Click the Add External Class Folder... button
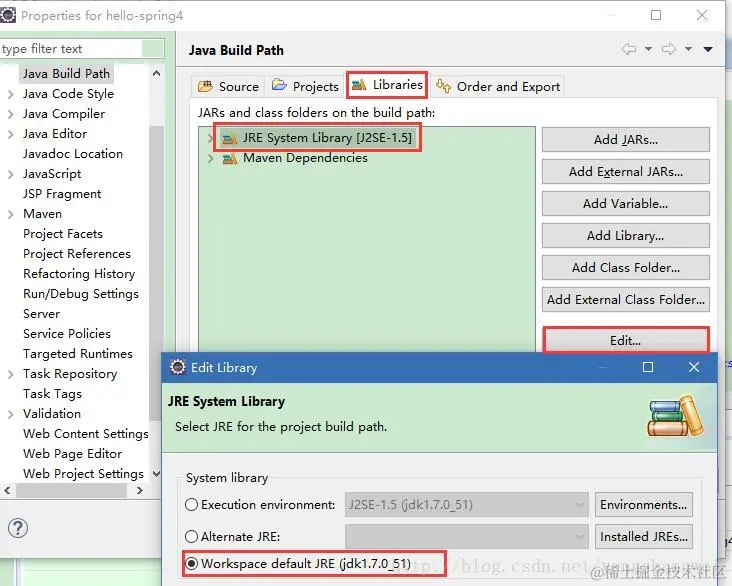This screenshot has height=586, width=732. click(x=626, y=299)
